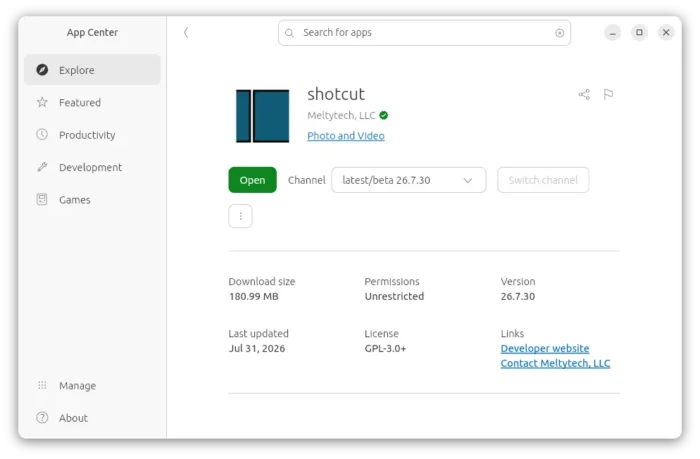700x459 pixels.
Task: Clear the search field with the x icon
Action: pyautogui.click(x=559, y=33)
